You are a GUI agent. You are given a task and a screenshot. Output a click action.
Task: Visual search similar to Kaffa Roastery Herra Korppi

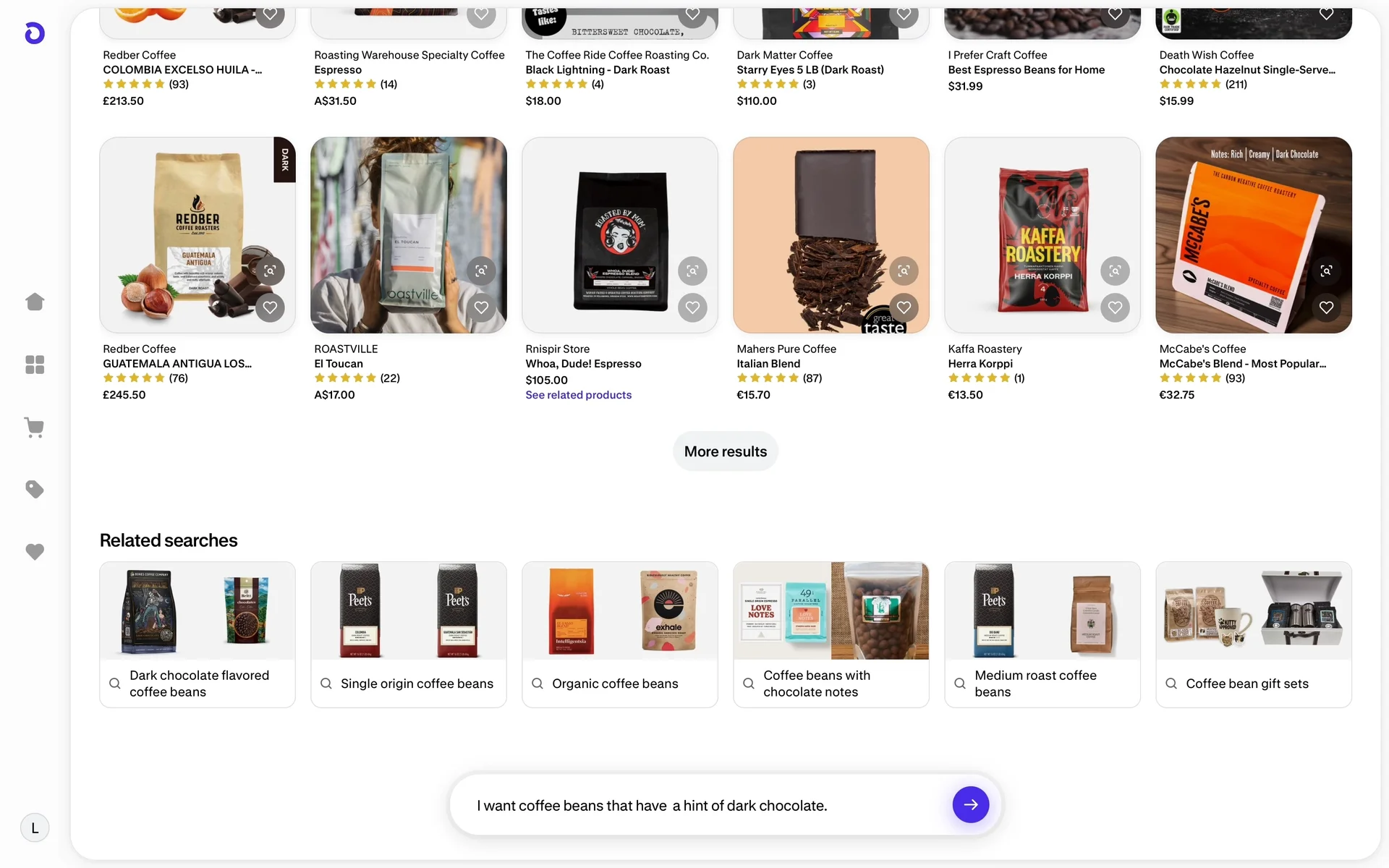(1115, 271)
